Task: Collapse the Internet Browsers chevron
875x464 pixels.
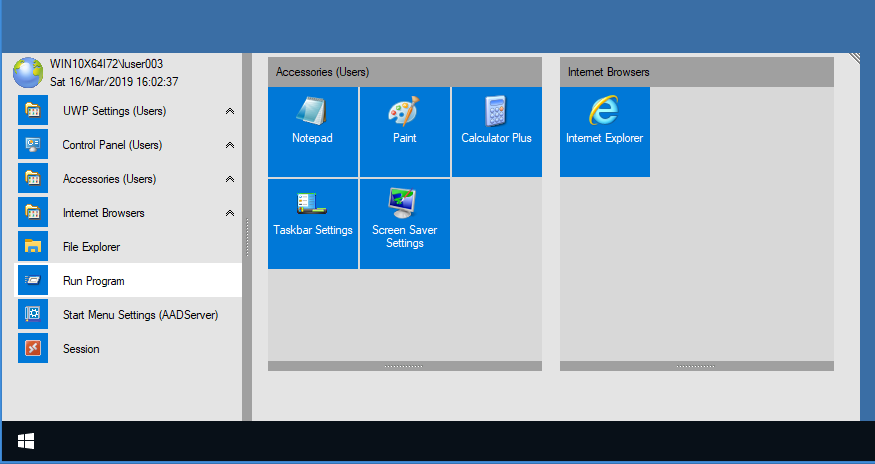Action: pyautogui.click(x=230, y=214)
